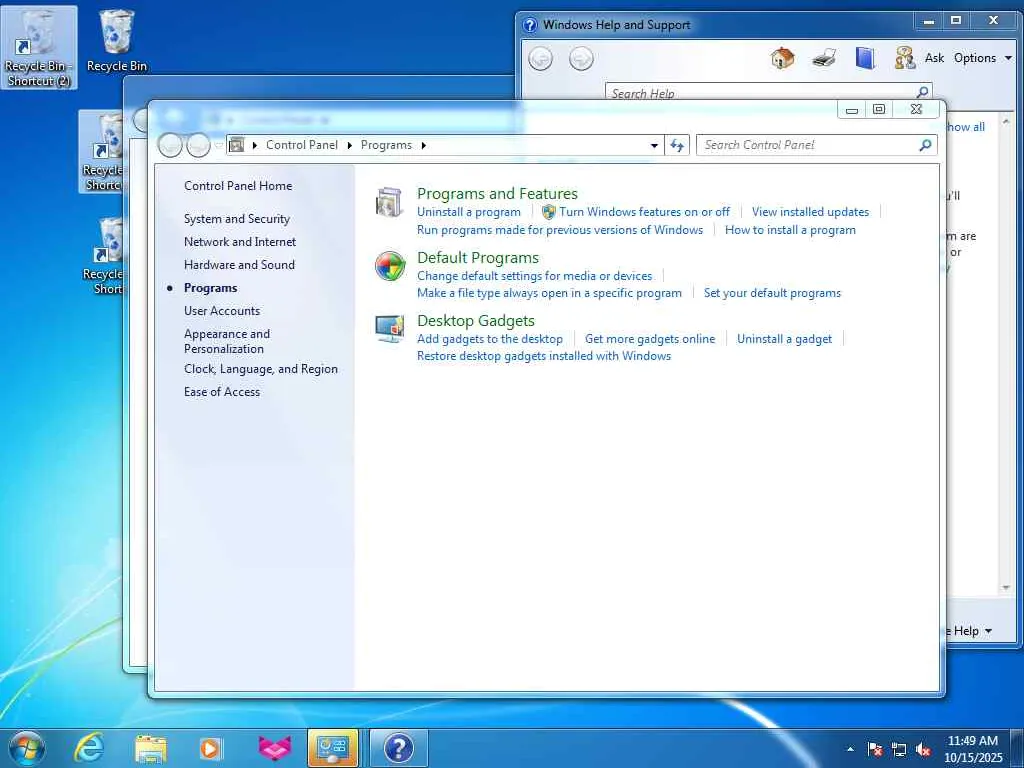
Task: Click Uninstall a gadget link
Action: pos(784,338)
